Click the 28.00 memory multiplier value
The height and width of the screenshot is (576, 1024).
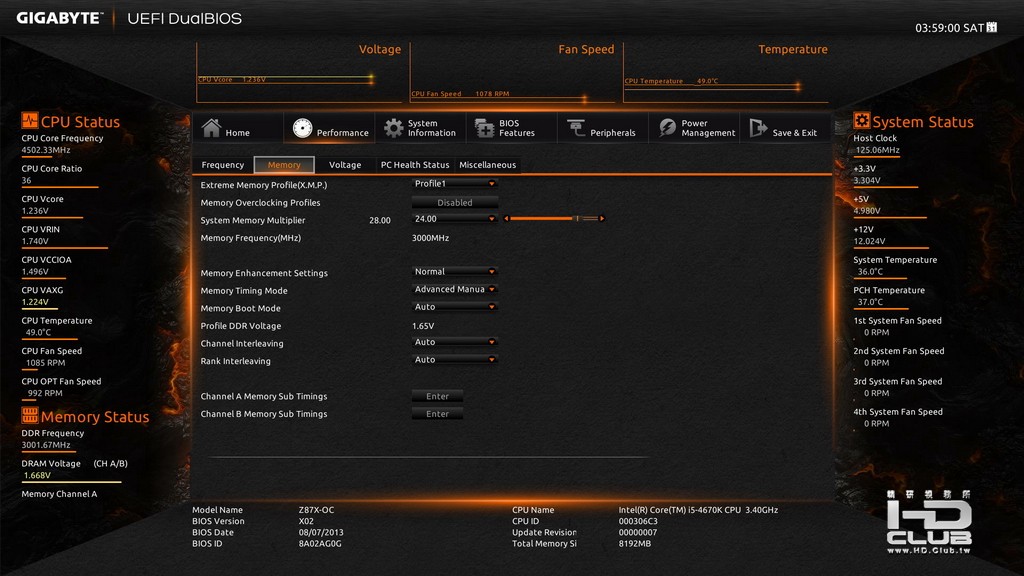coord(380,221)
